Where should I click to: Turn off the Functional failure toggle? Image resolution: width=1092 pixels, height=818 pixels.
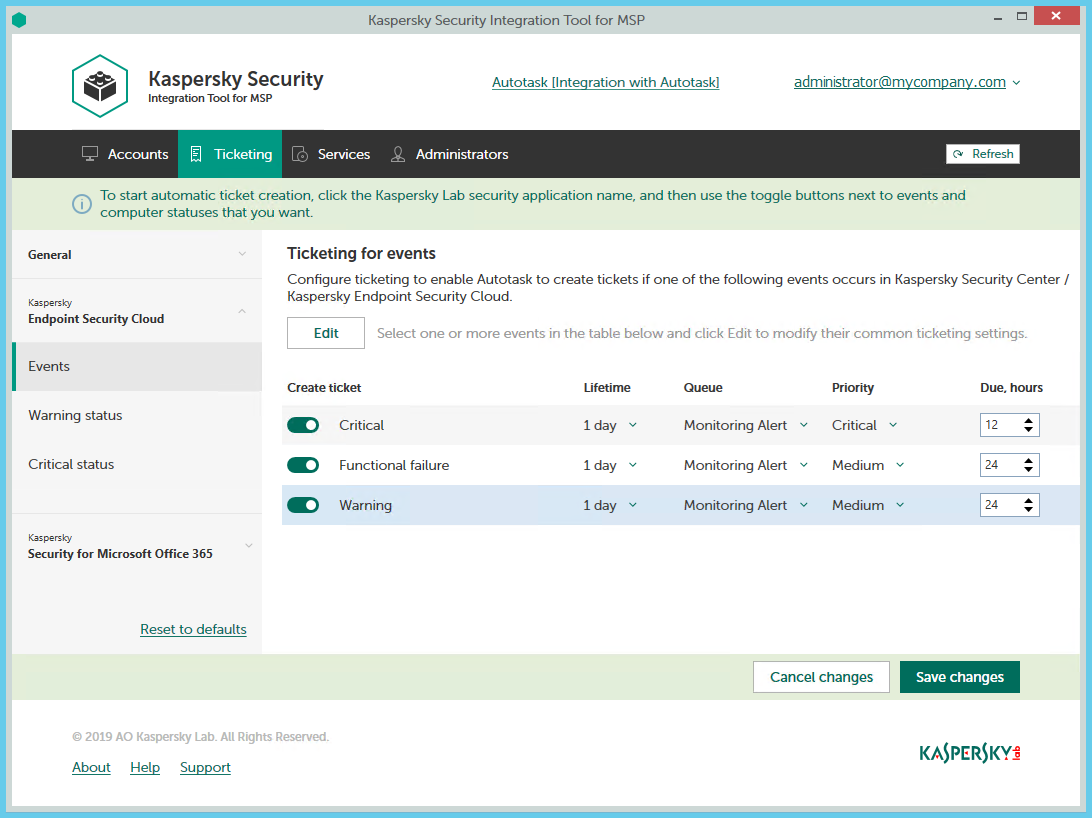(303, 465)
